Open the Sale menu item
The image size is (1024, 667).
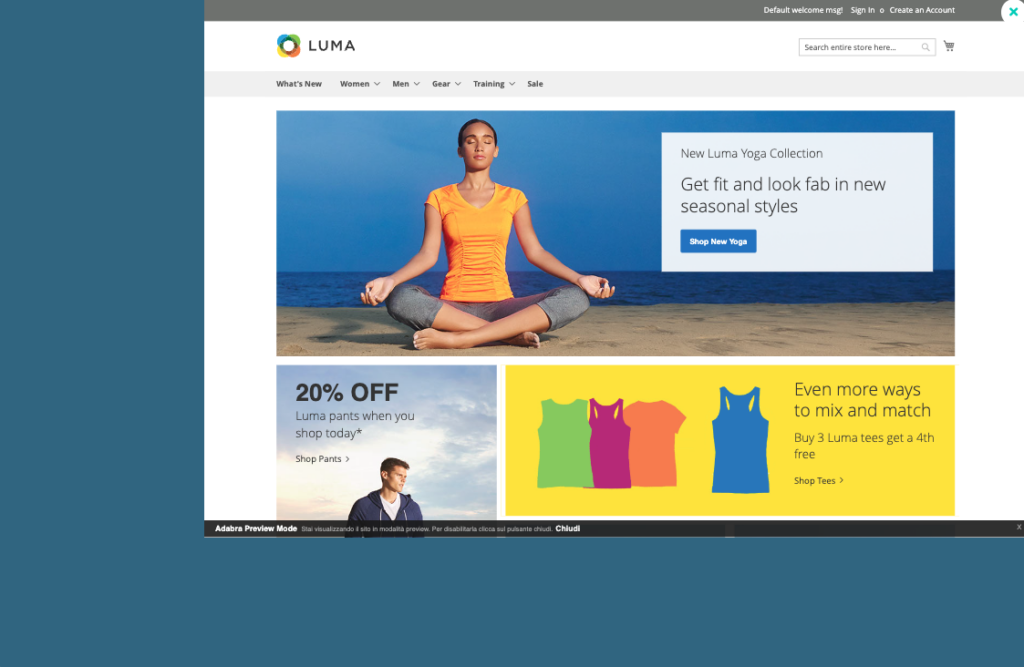(535, 84)
